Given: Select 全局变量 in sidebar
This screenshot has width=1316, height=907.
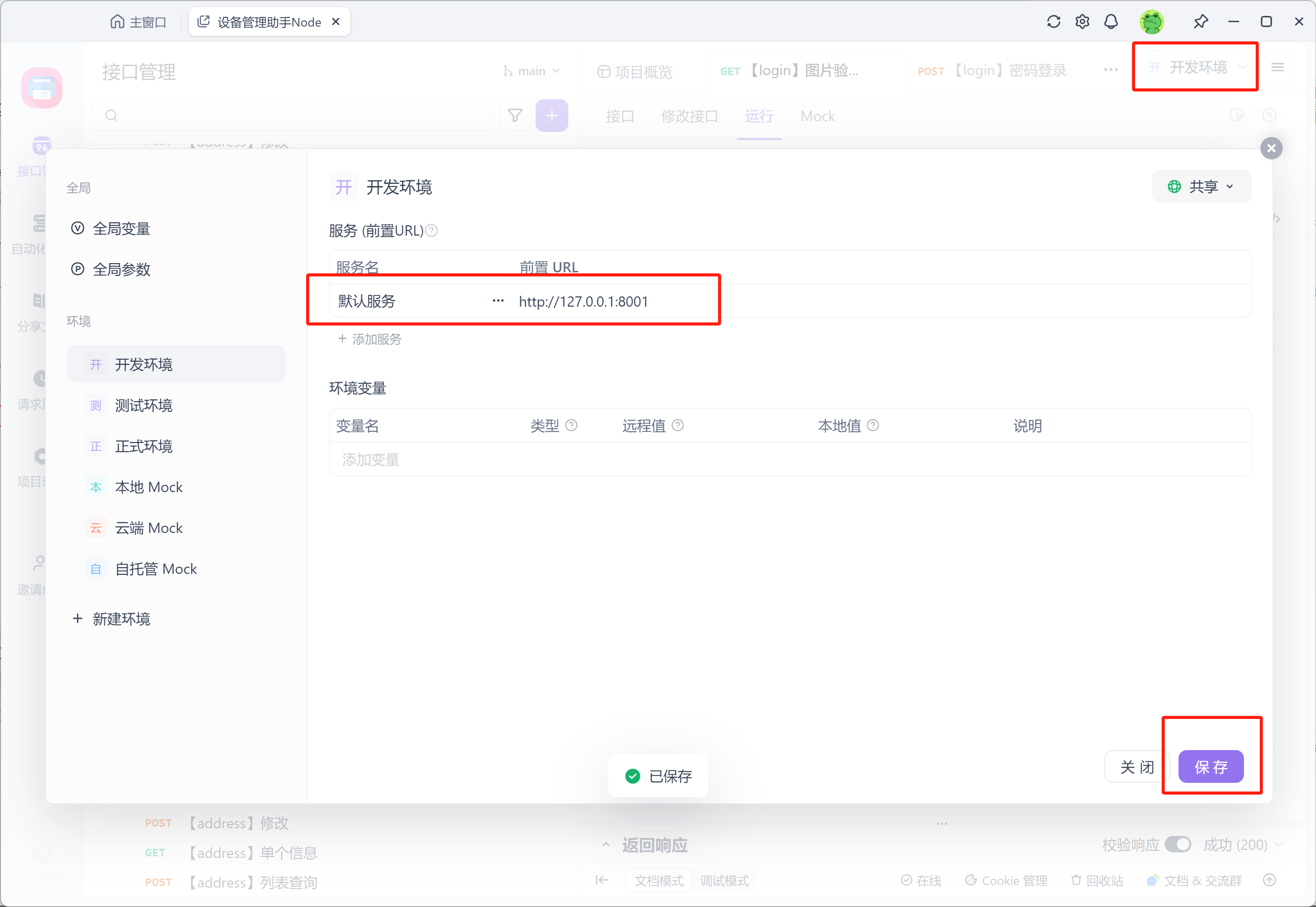Looking at the screenshot, I should (121, 228).
